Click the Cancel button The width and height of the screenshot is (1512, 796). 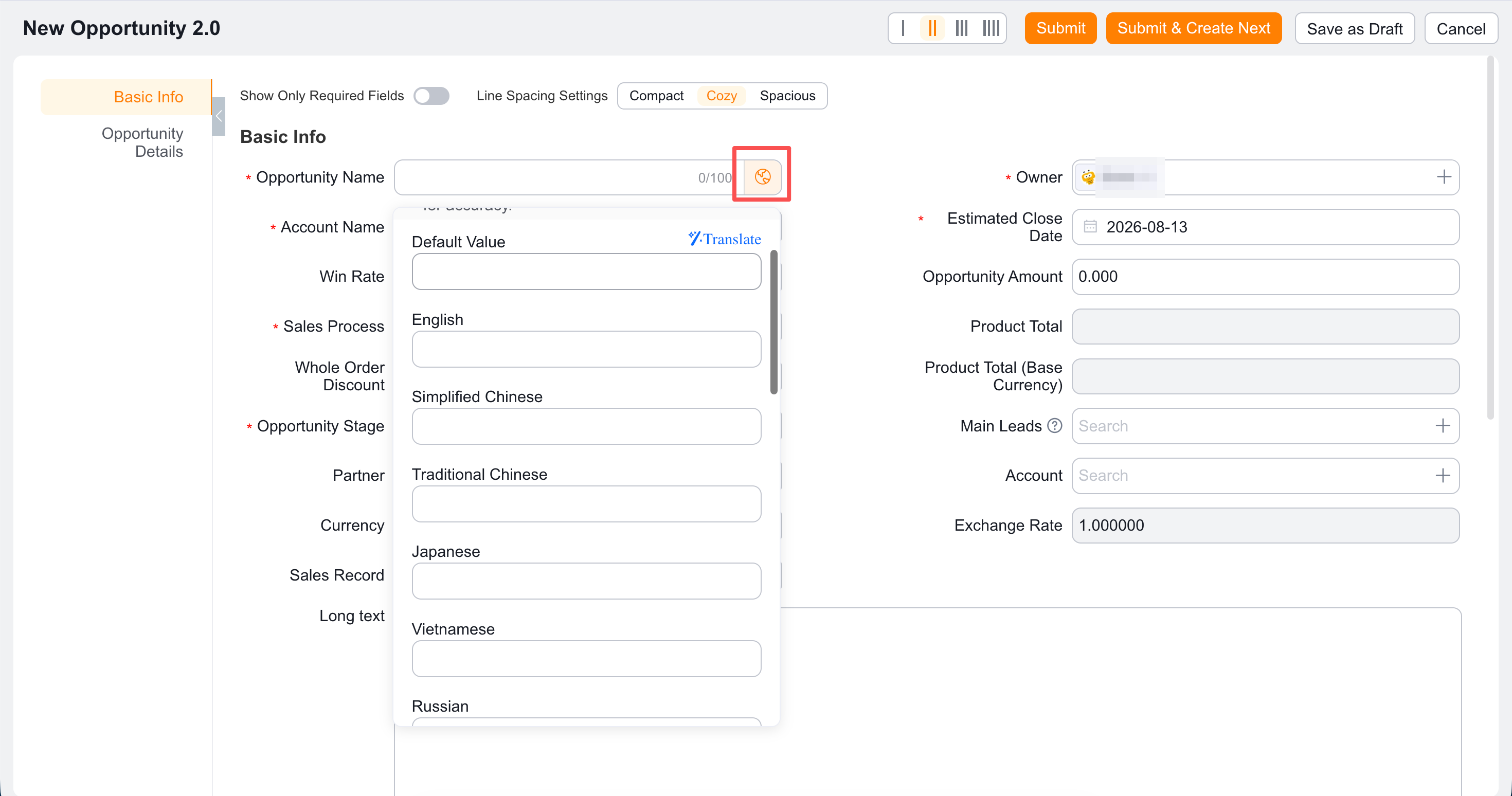[x=1461, y=28]
